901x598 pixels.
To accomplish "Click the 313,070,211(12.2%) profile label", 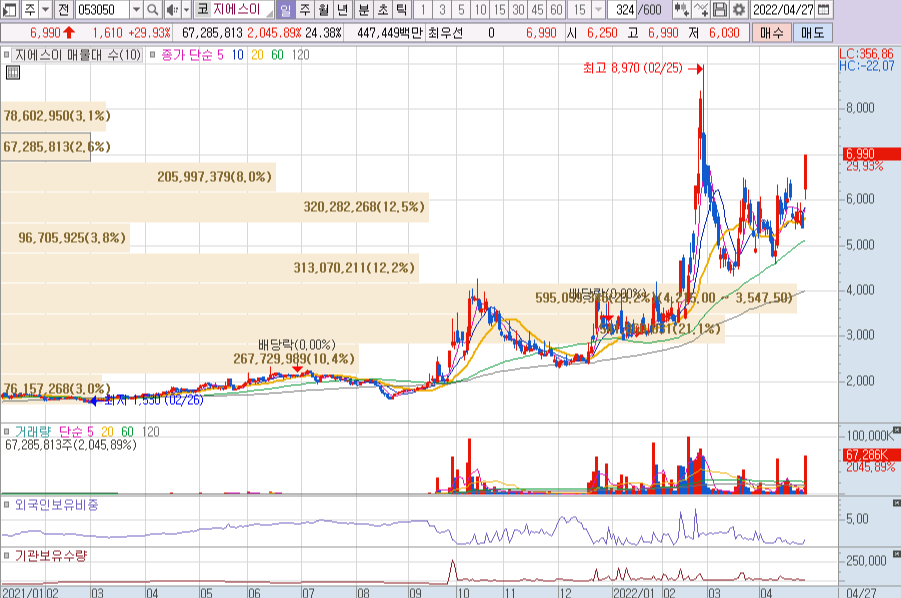I will click(x=354, y=268).
